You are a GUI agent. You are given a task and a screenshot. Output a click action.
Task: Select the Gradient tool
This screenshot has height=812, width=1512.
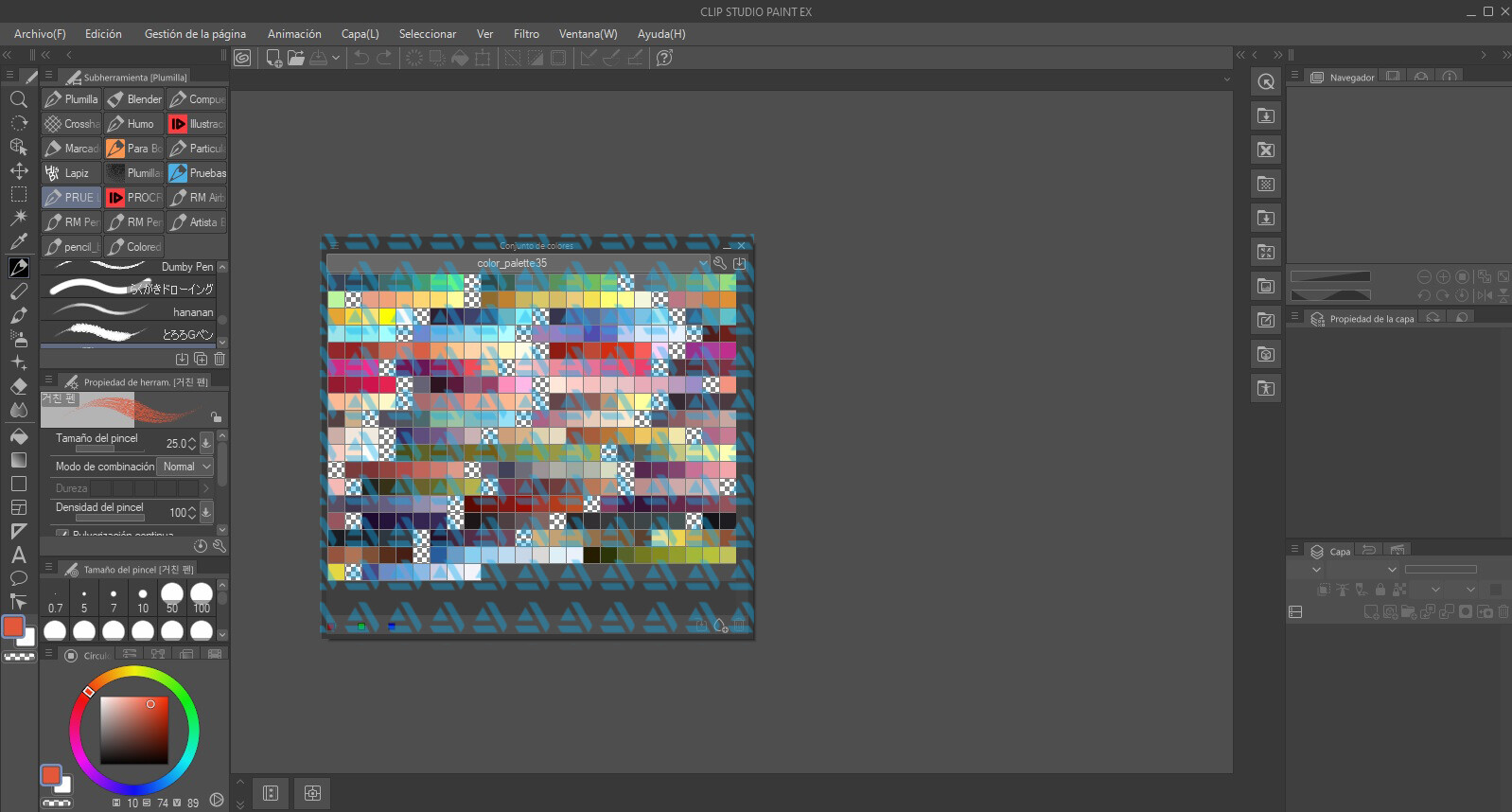tap(18, 460)
